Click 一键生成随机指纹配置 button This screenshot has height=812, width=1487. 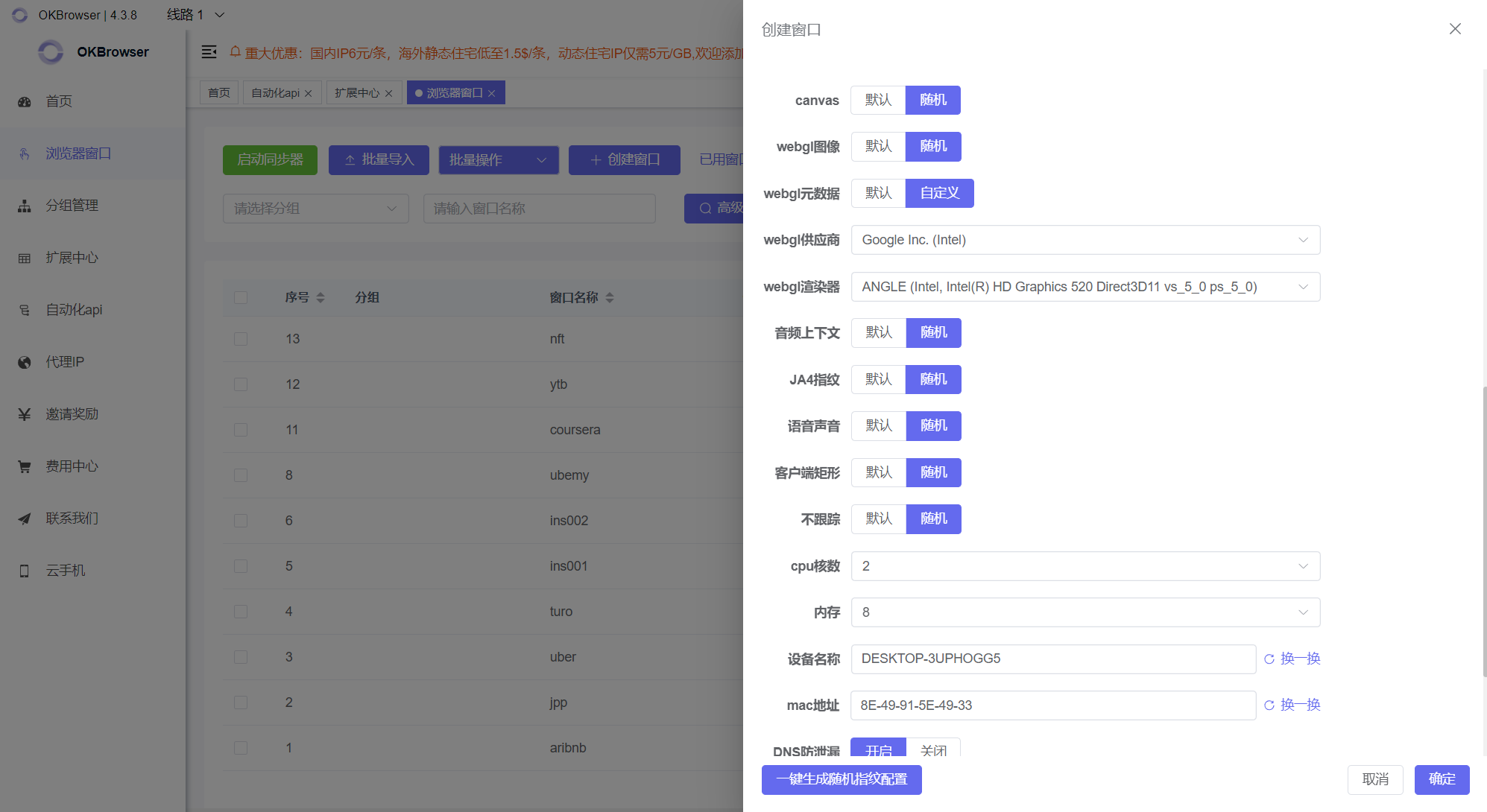tap(841, 779)
